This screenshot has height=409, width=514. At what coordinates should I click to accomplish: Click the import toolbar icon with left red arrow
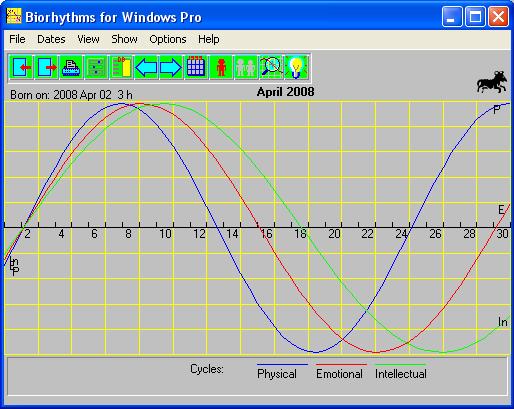21,68
